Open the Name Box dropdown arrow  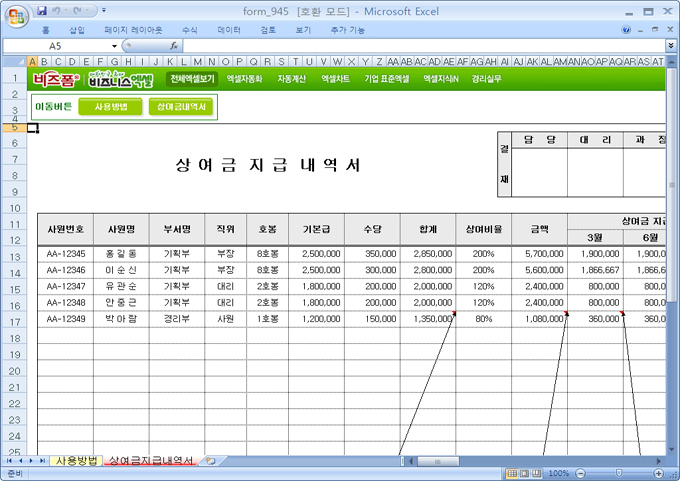[x=115, y=46]
